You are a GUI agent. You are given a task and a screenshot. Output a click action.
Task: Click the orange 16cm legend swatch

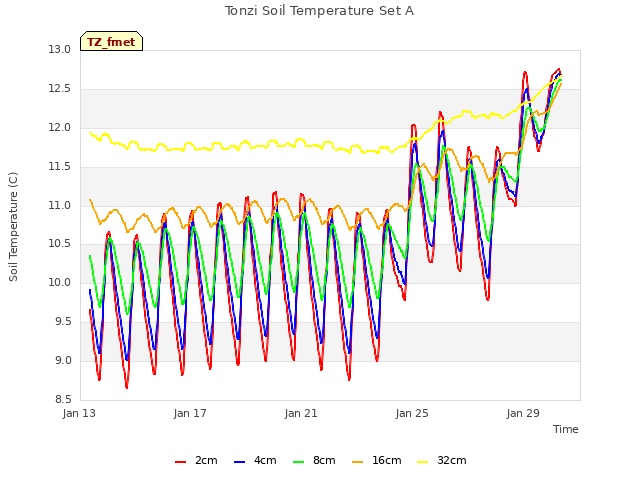[x=358, y=462]
